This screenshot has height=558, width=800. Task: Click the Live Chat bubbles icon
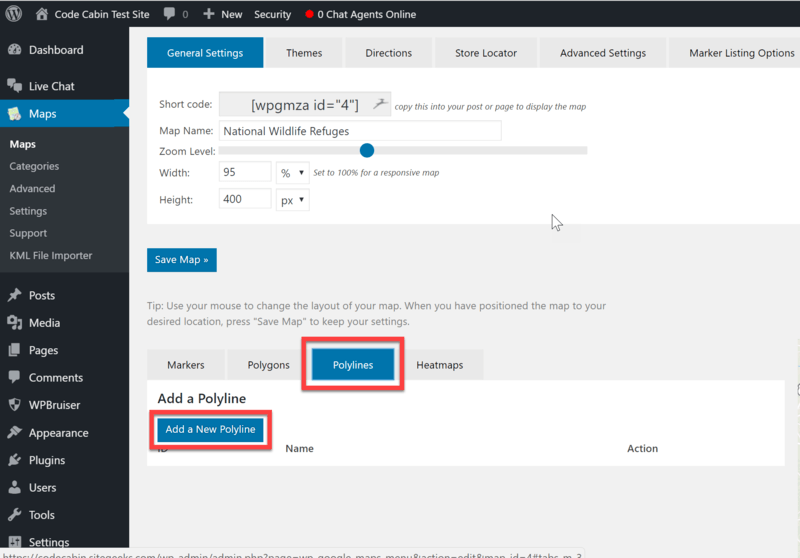15,86
